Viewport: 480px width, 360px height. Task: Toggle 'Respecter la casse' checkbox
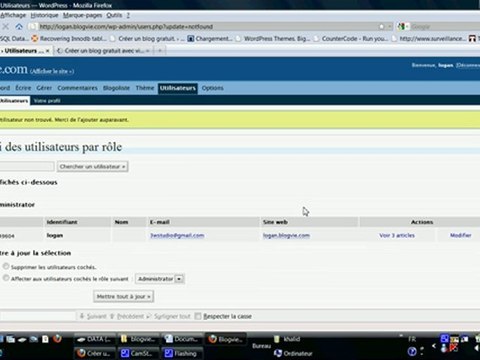coord(198,316)
